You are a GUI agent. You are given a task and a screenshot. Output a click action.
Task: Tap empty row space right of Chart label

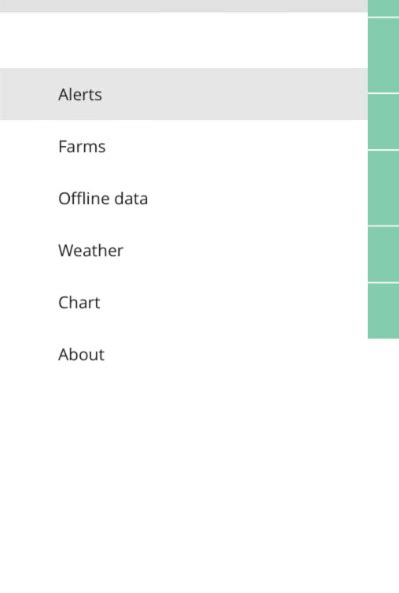pos(234,303)
